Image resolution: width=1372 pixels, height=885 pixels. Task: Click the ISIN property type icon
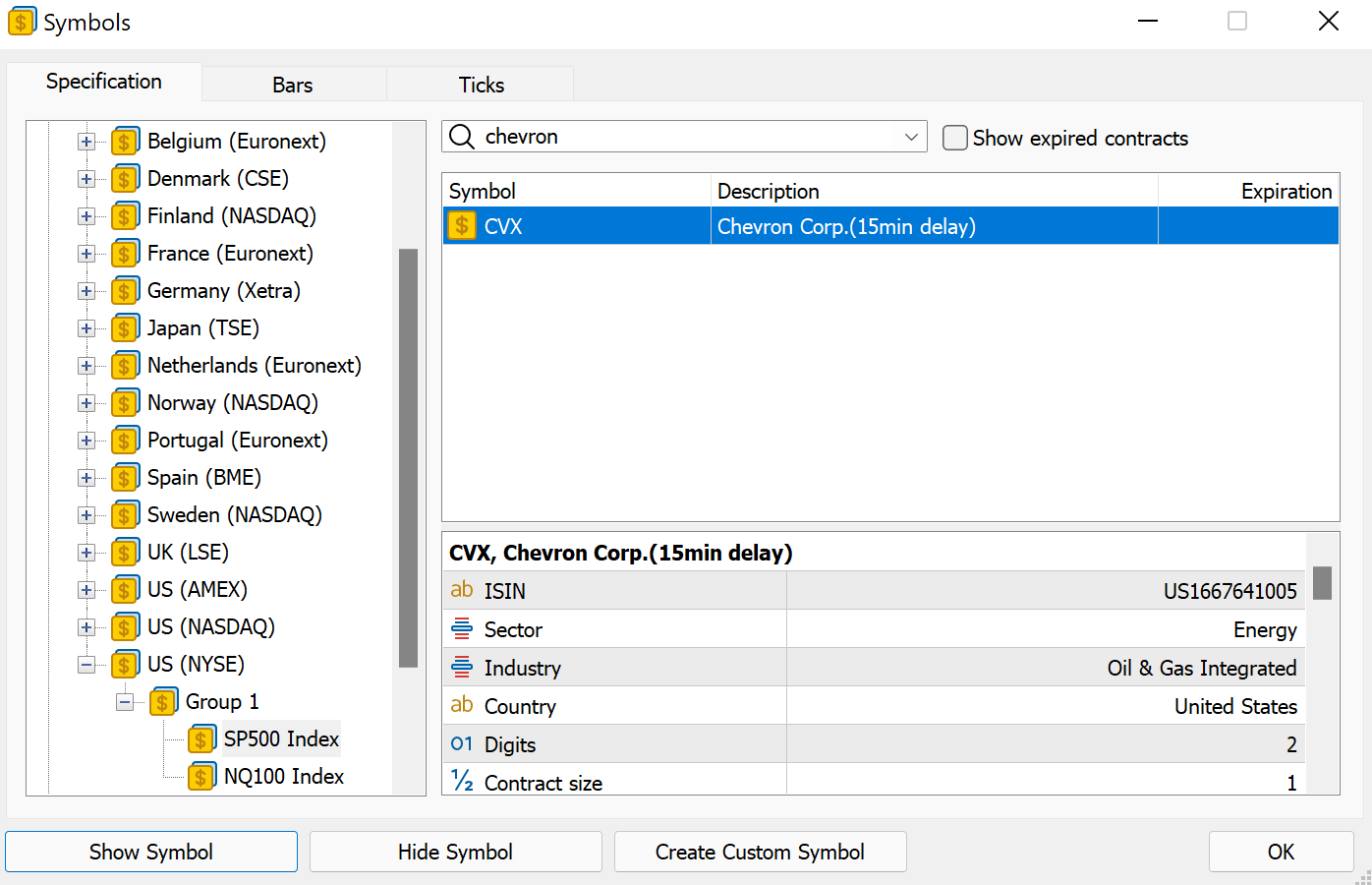pos(462,590)
